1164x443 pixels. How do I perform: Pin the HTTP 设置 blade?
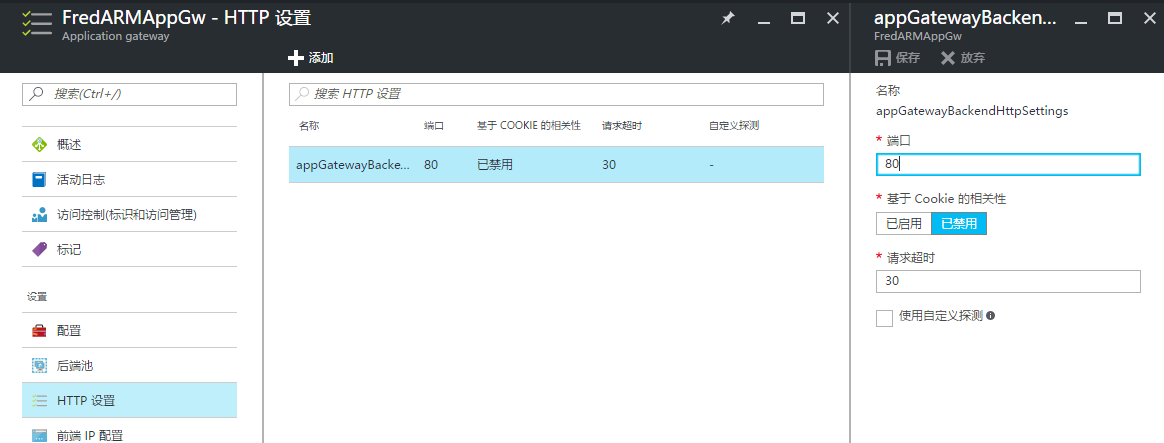click(x=728, y=19)
